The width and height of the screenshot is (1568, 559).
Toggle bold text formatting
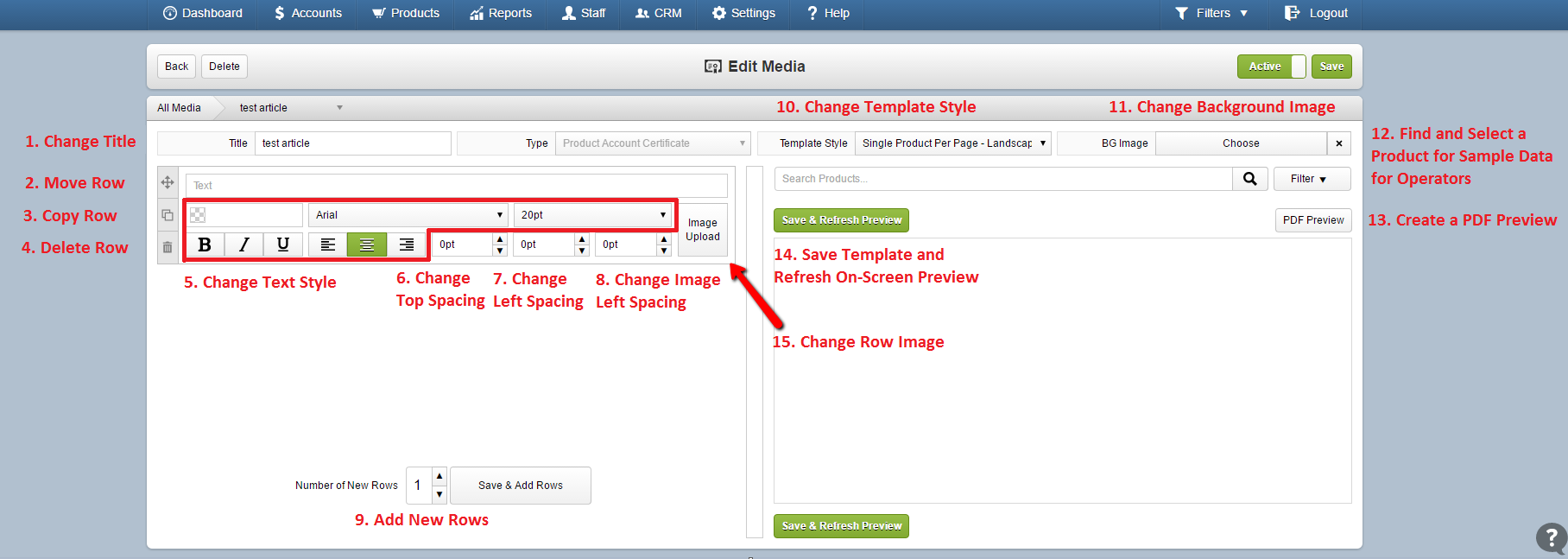205,245
